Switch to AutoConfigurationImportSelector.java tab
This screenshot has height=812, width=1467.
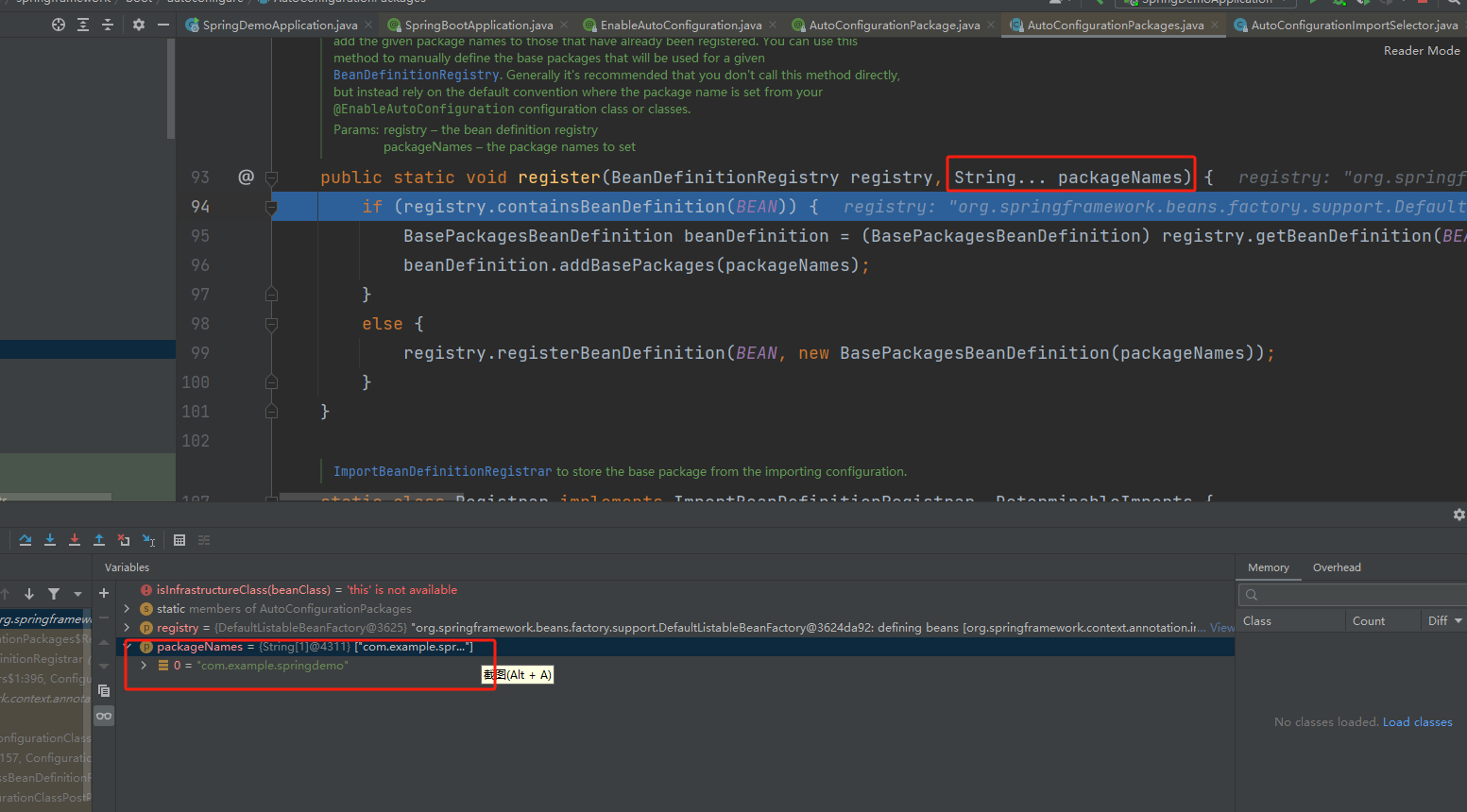pyautogui.click(x=1346, y=25)
